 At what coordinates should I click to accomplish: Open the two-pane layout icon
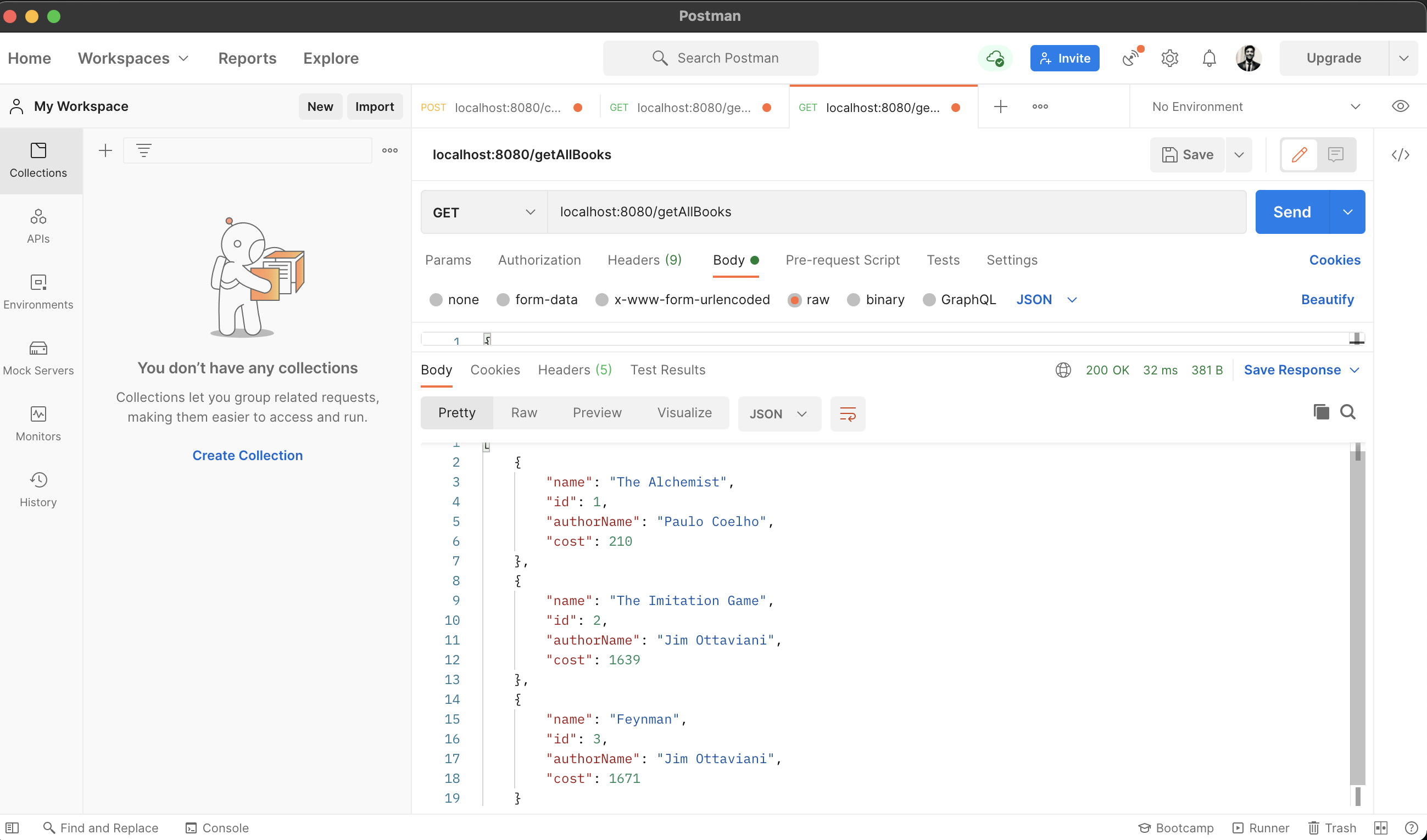(1381, 828)
